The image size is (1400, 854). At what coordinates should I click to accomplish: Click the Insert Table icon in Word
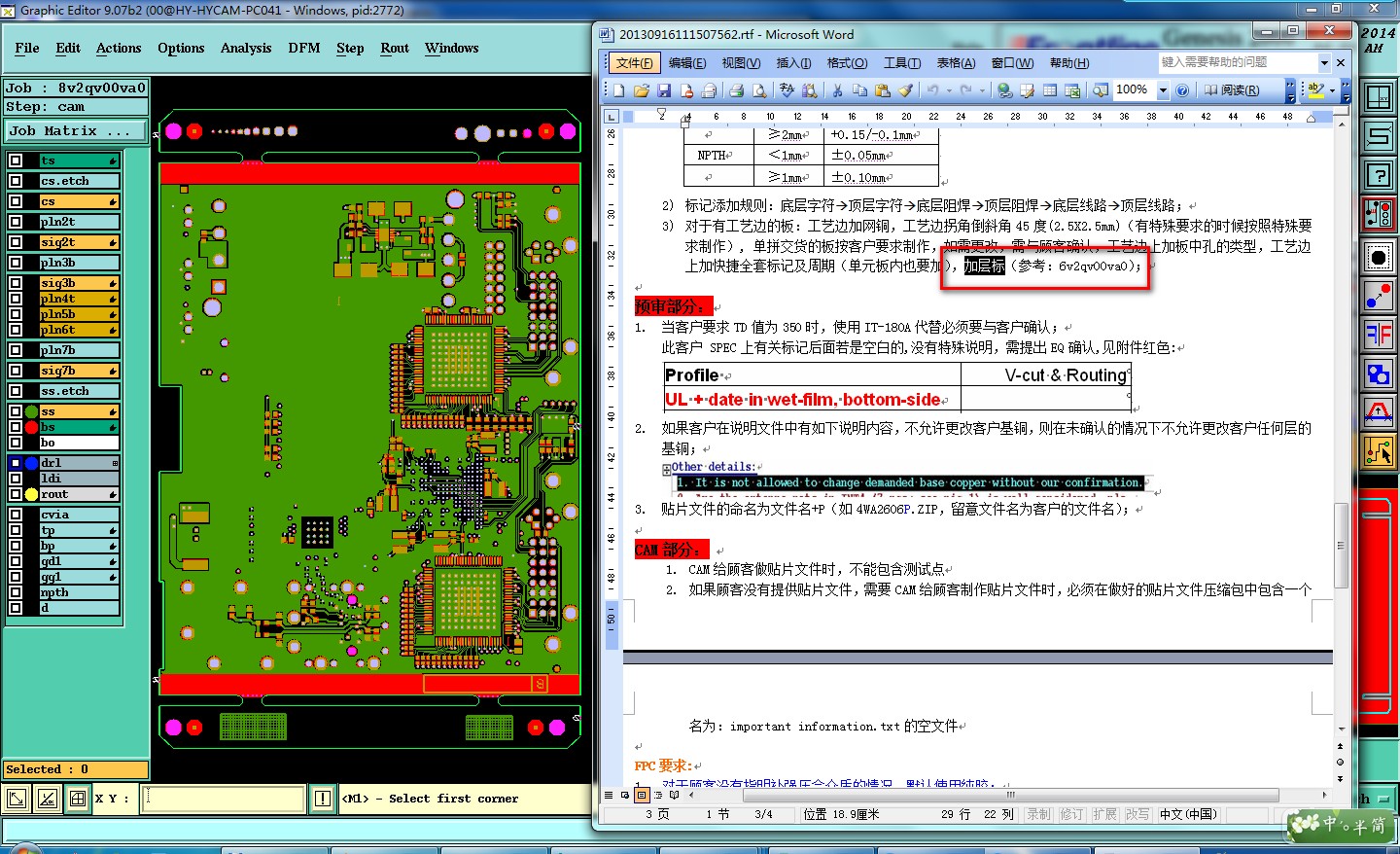click(1050, 90)
